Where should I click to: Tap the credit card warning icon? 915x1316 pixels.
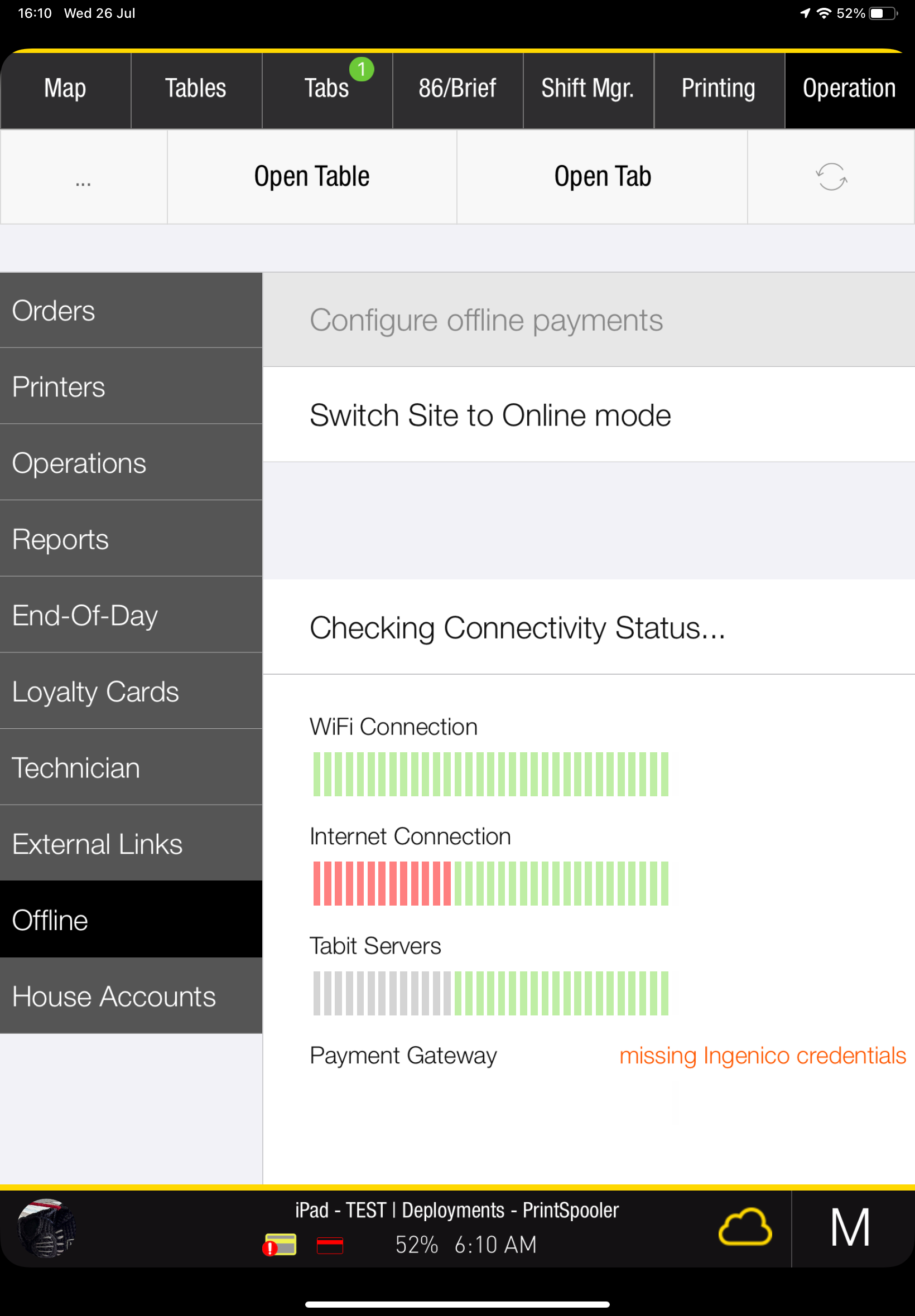(279, 1245)
